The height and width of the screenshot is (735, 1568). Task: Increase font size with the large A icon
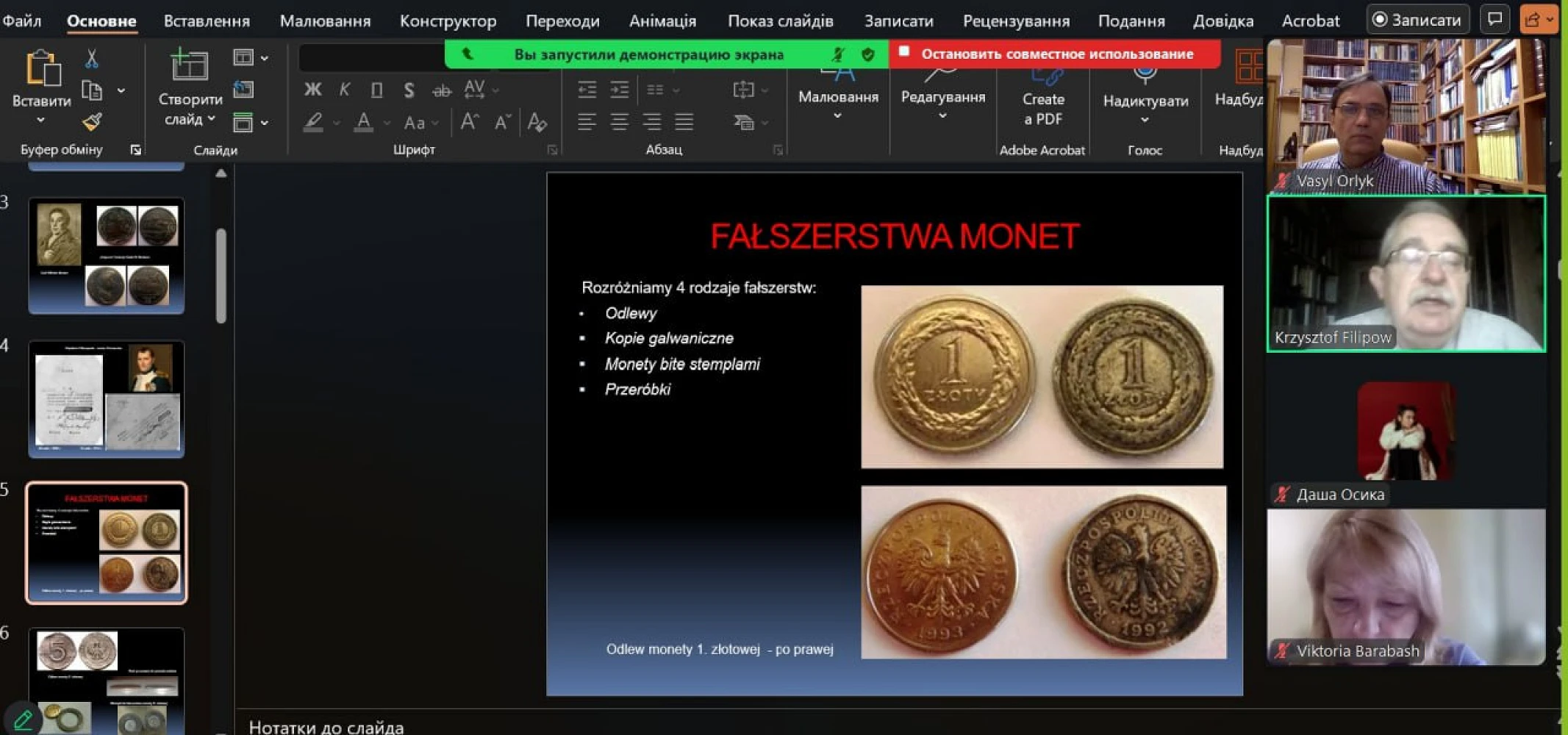click(470, 122)
